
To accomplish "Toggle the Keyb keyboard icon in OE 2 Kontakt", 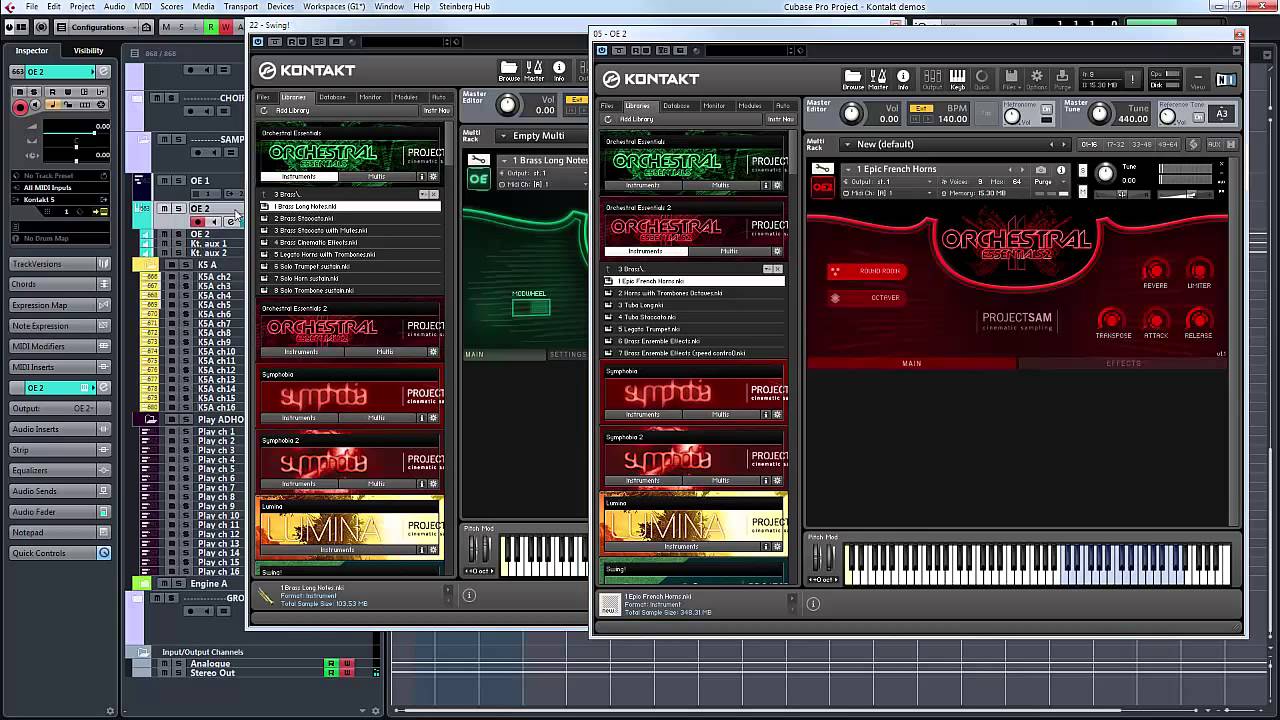I will (x=957, y=79).
